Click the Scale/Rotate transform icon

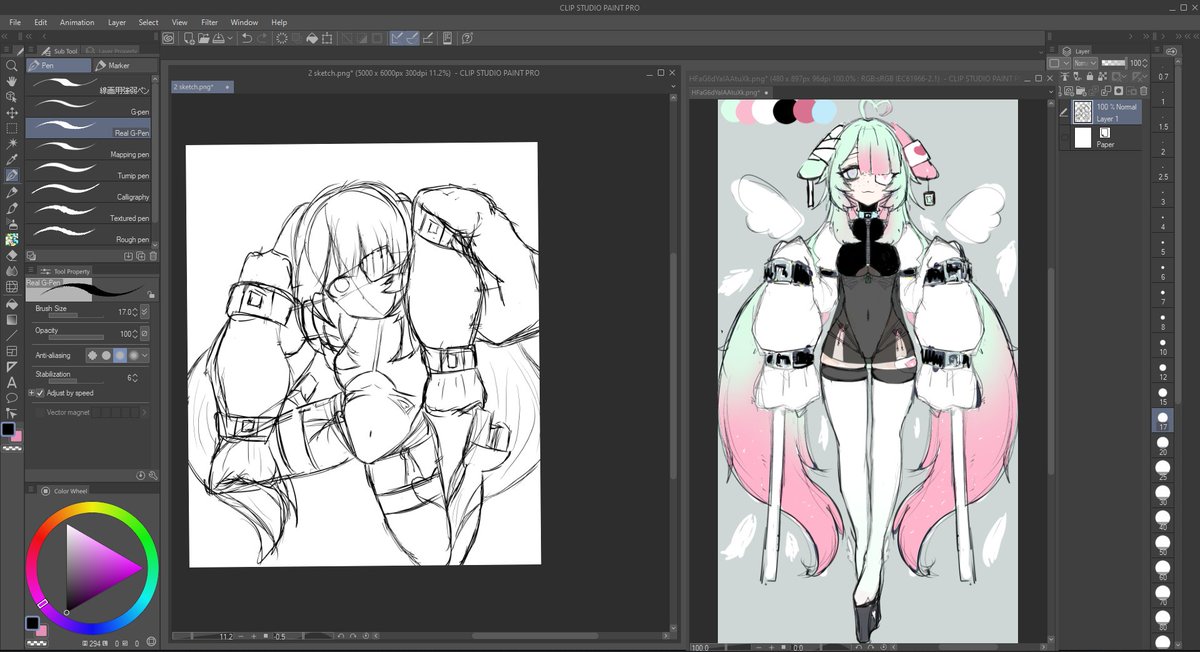tap(327, 38)
